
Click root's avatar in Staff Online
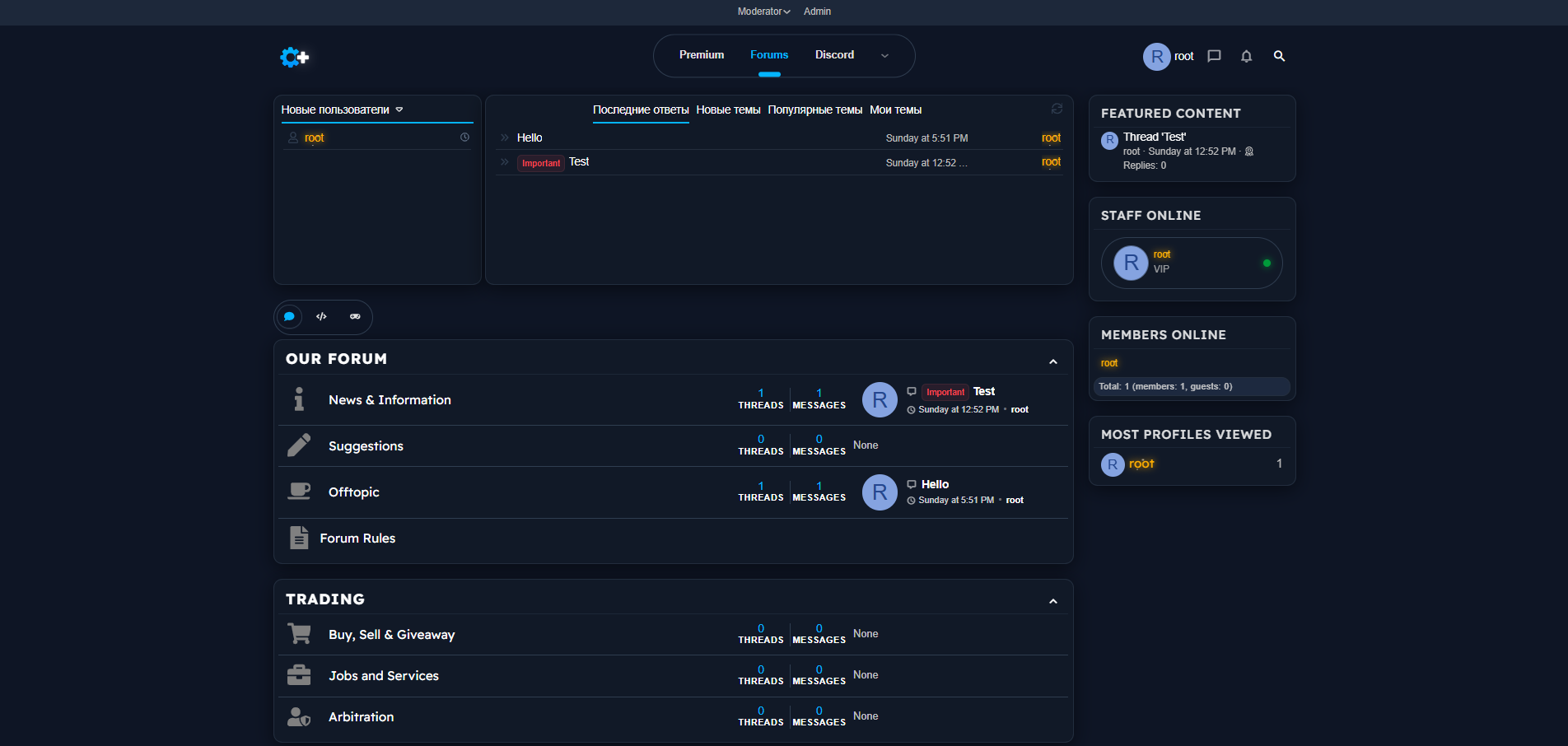tap(1131, 263)
